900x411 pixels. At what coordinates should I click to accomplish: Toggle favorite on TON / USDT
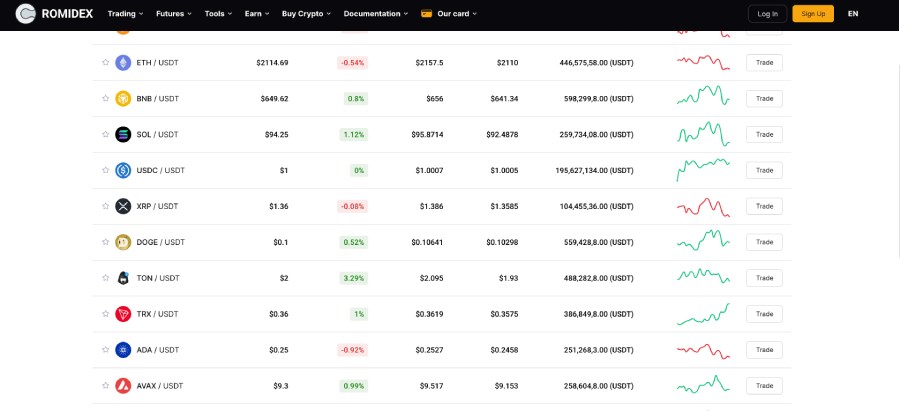(106, 278)
